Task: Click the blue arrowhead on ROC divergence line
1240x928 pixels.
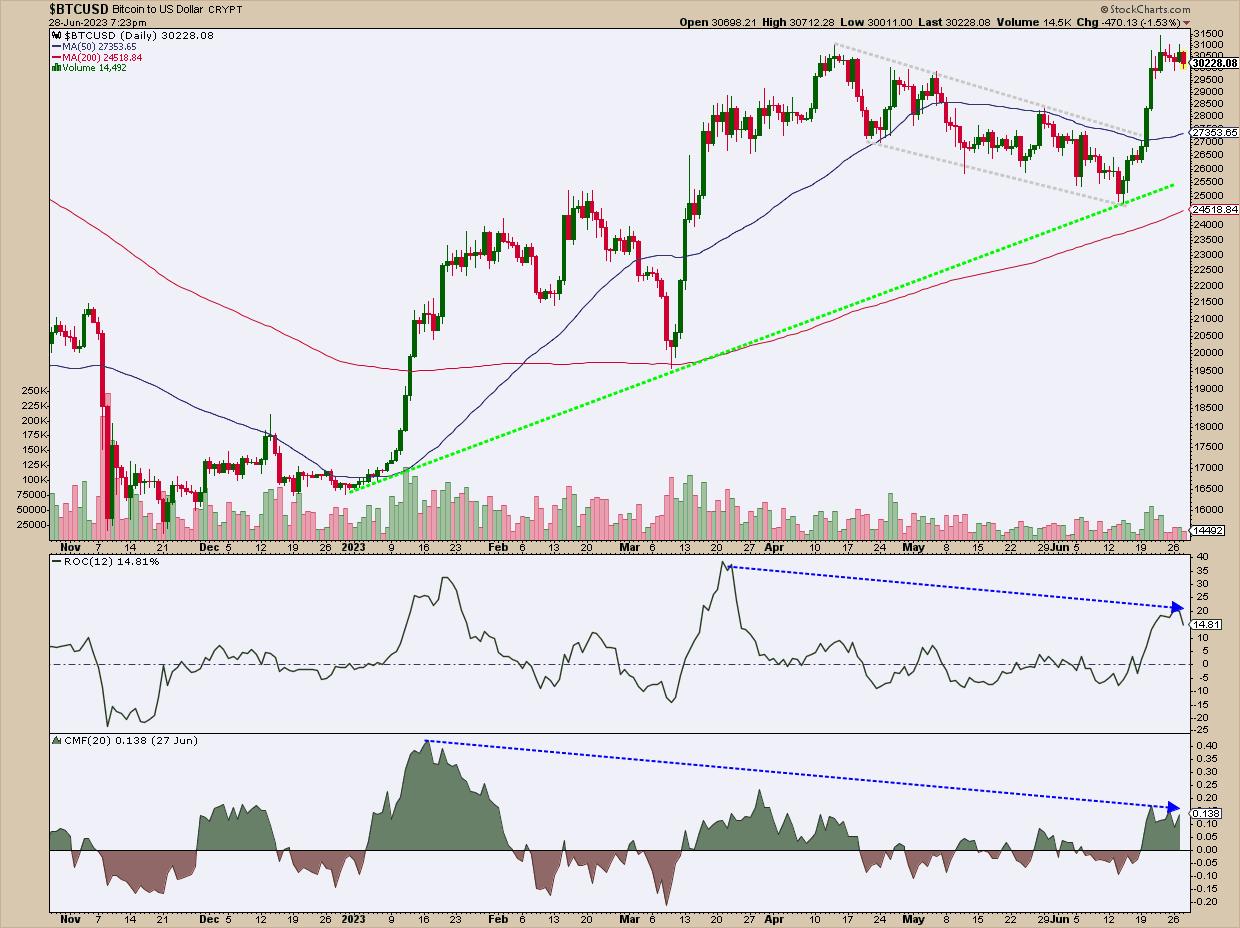Action: (1177, 607)
